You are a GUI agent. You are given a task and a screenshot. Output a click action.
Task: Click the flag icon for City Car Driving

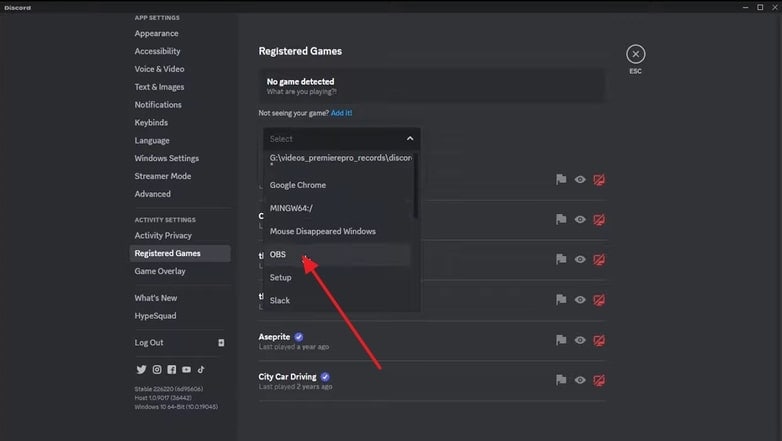(x=561, y=380)
